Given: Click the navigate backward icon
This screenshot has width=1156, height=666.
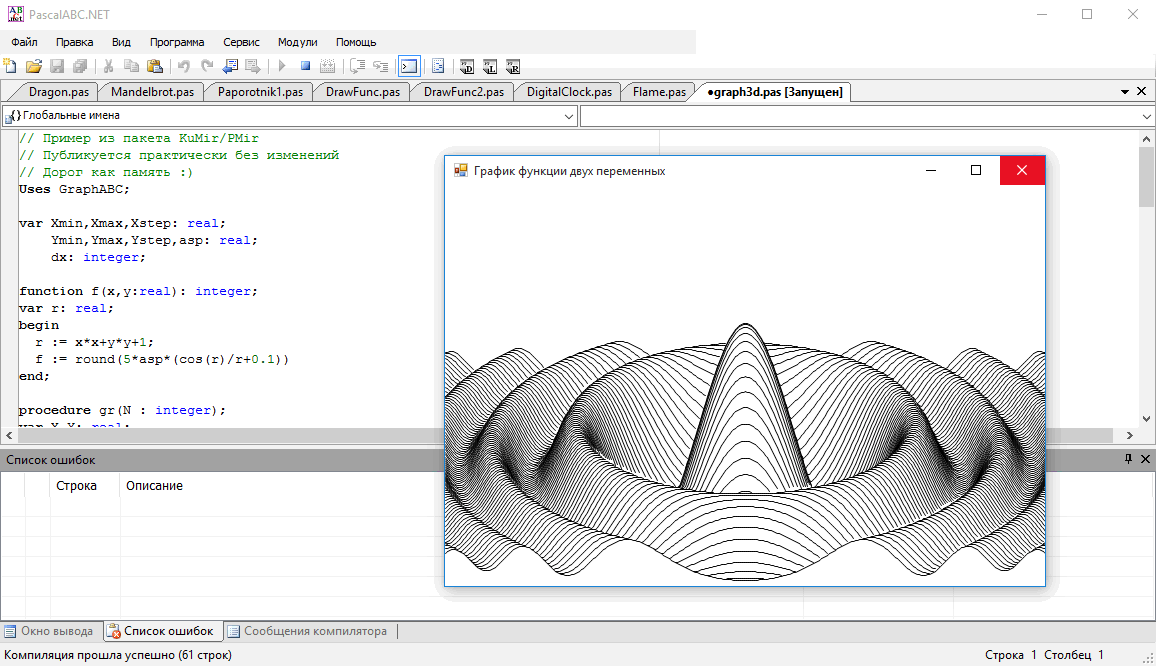Looking at the screenshot, I should 230,66.
